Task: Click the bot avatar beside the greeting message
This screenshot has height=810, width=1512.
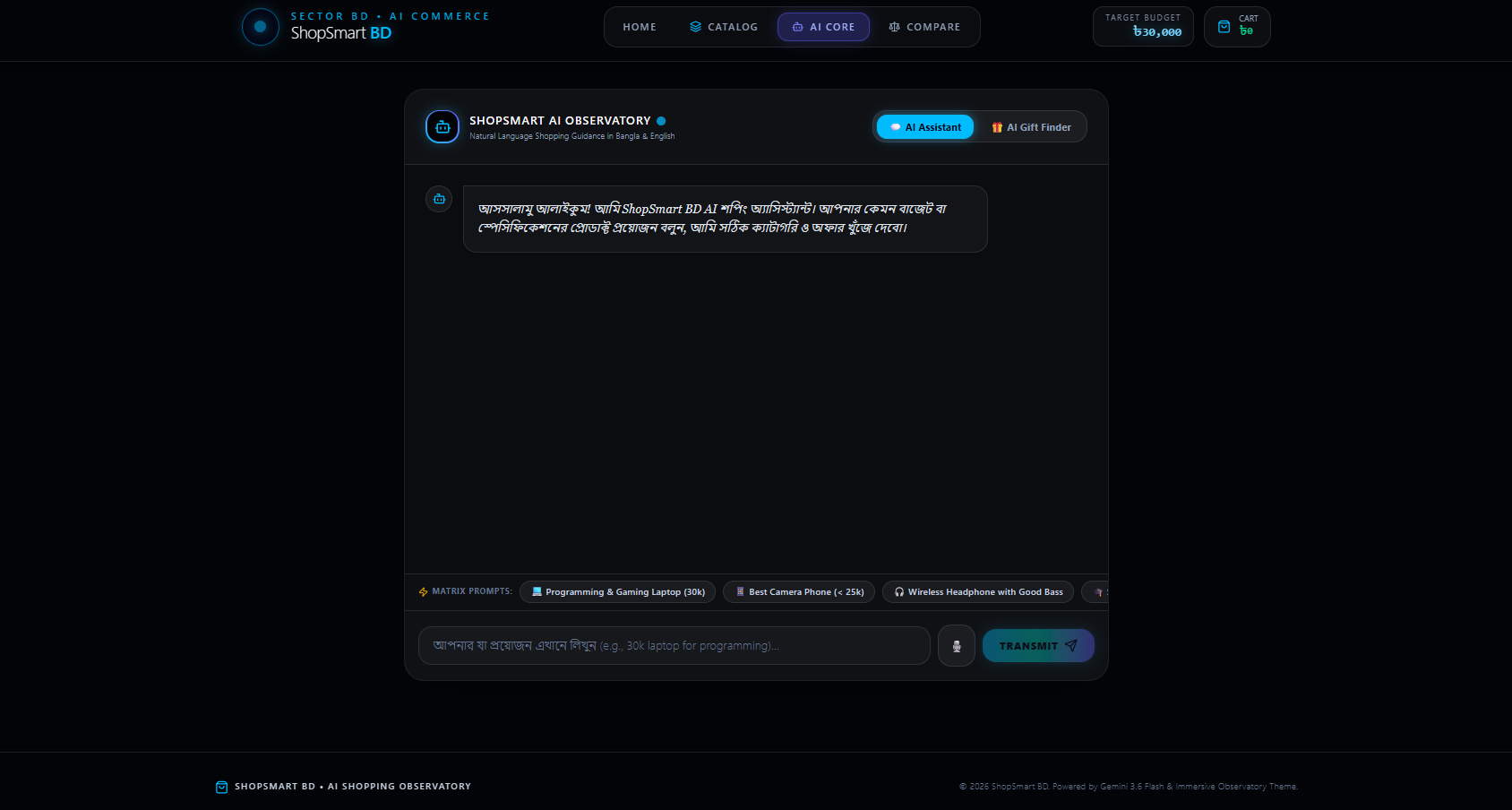Action: [x=439, y=199]
